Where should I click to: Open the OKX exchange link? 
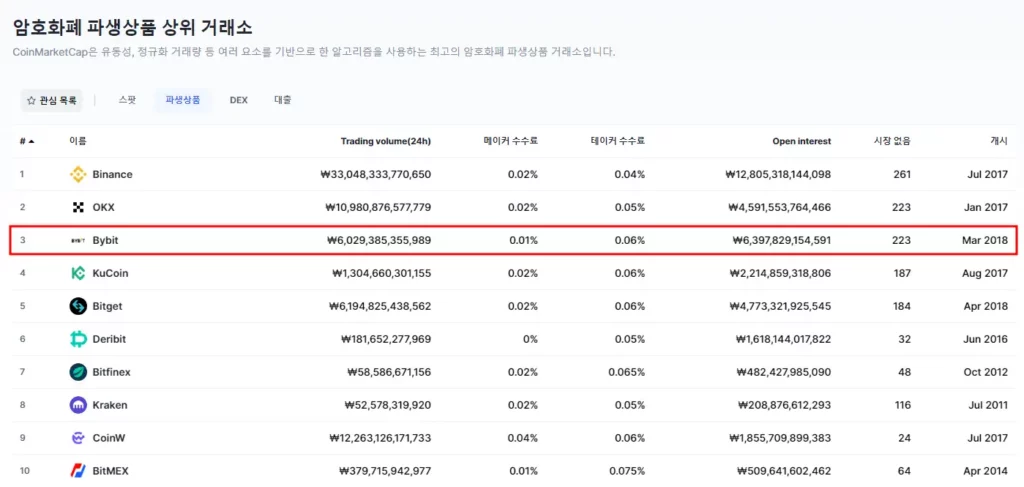point(104,208)
